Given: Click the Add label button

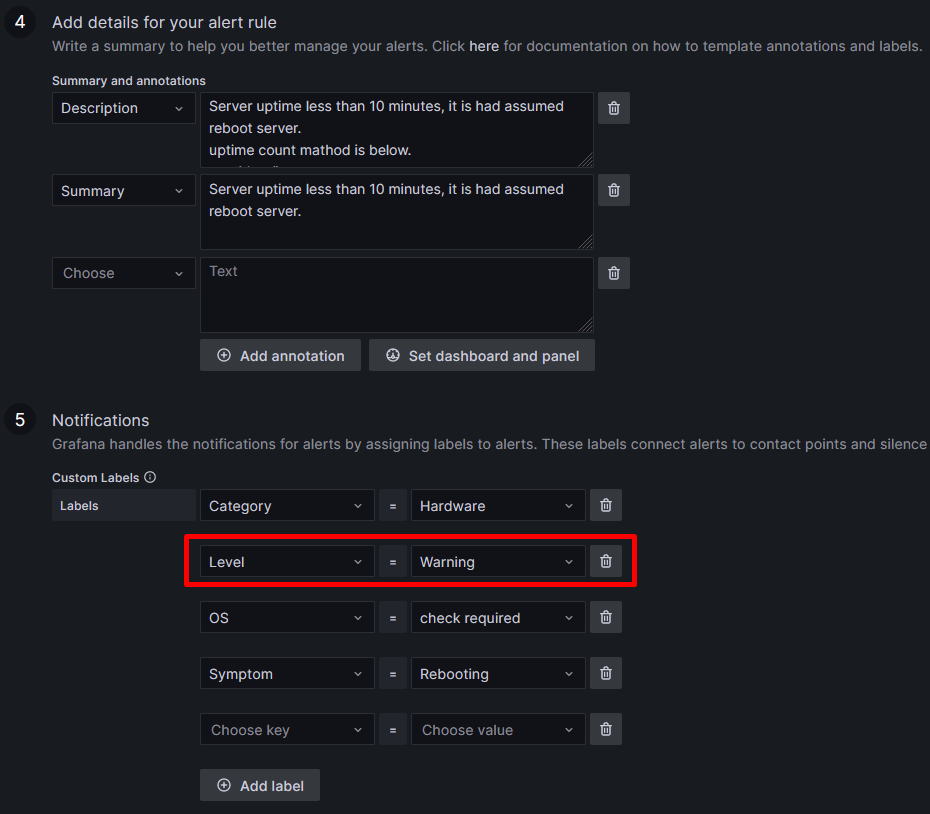Looking at the screenshot, I should tap(260, 786).
